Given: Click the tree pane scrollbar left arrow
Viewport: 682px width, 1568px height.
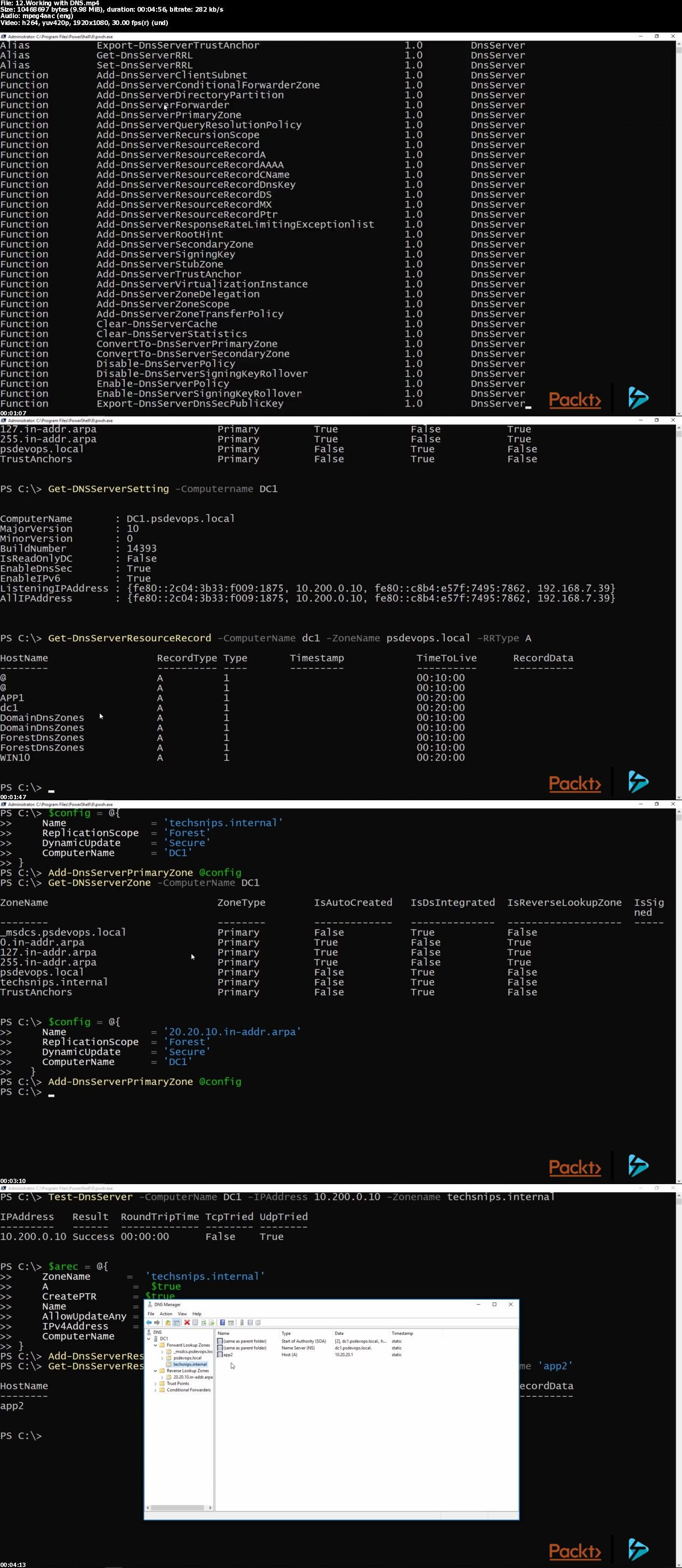Looking at the screenshot, I should pyautogui.click(x=147, y=1508).
